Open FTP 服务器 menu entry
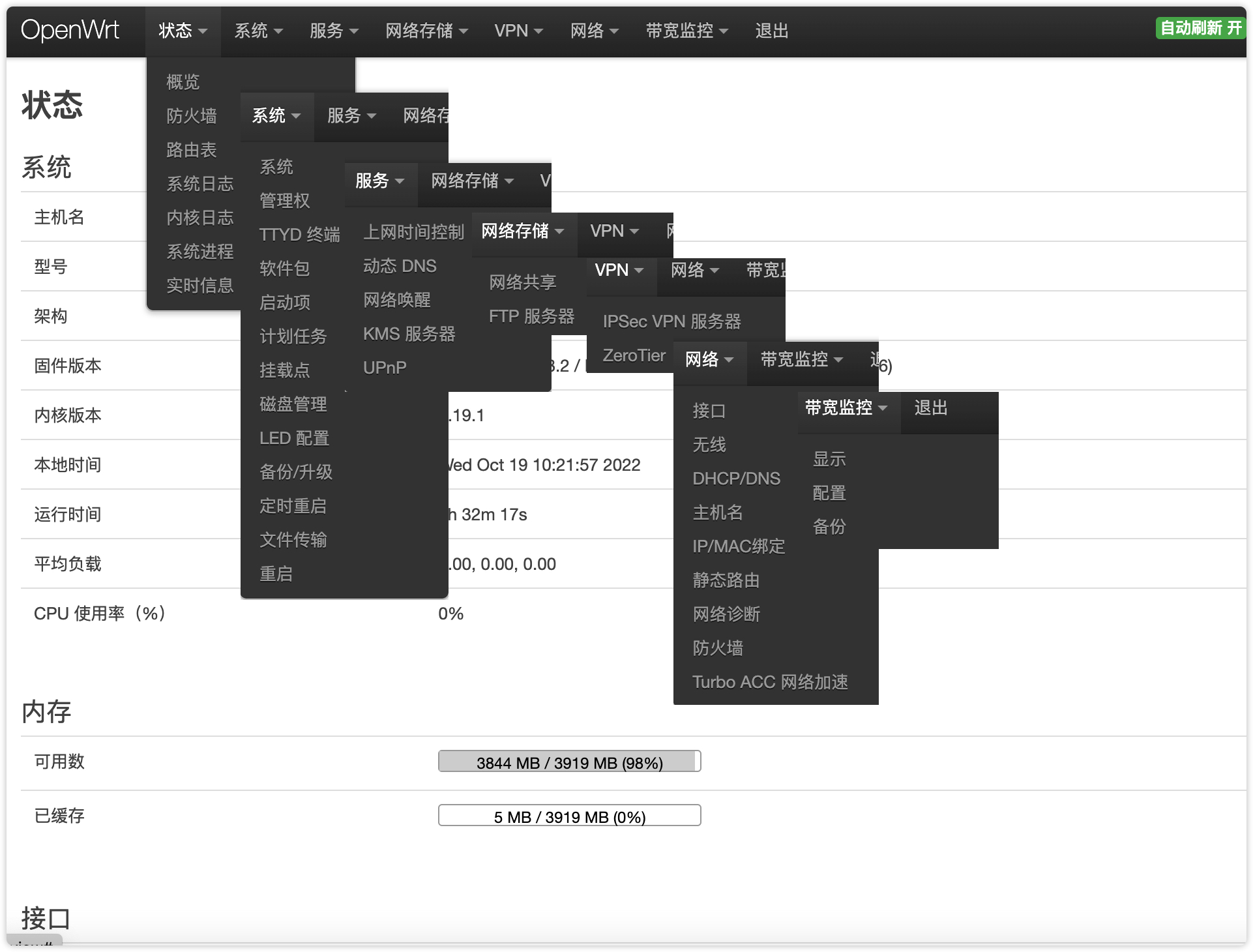Image resolution: width=1253 pixels, height=952 pixels. tap(531, 316)
